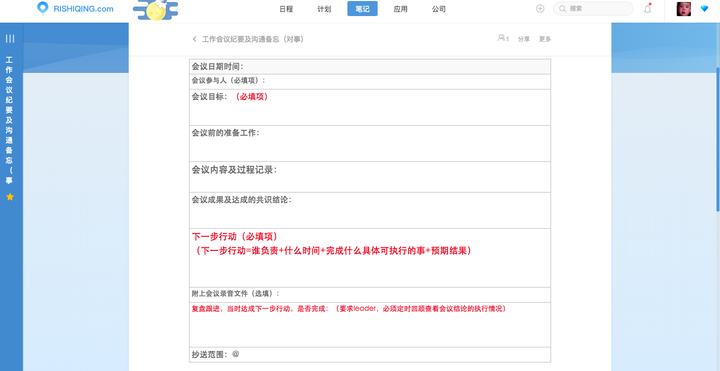Click the note title 工作会议纪要及沟通备忘

click(x=253, y=39)
